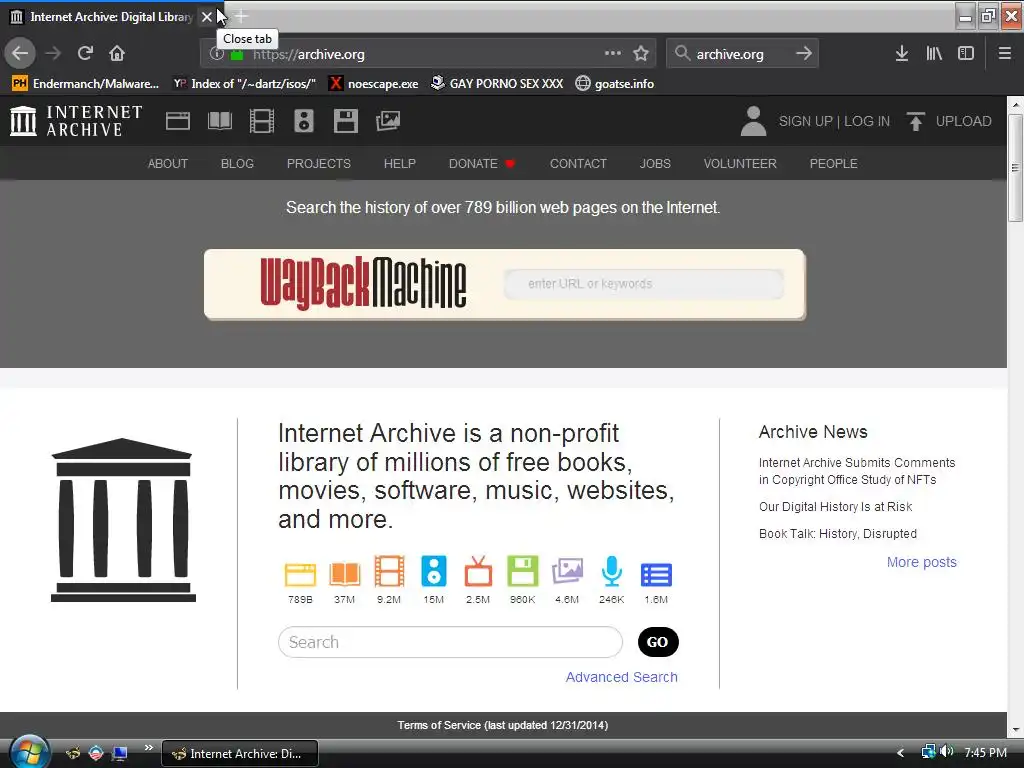Image resolution: width=1024 pixels, height=768 pixels.
Task: Open the site information icon in address bar
Action: (216, 54)
